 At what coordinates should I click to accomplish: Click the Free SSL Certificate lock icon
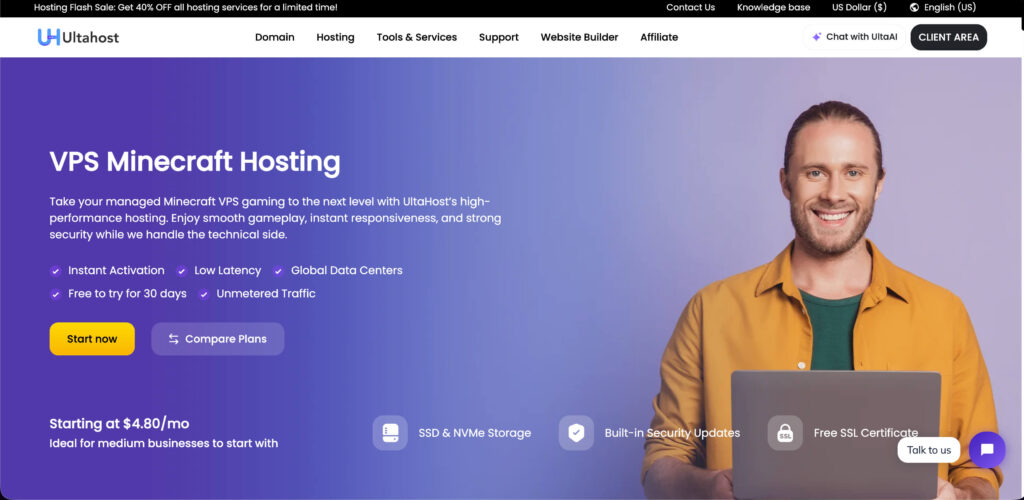pyautogui.click(x=785, y=433)
